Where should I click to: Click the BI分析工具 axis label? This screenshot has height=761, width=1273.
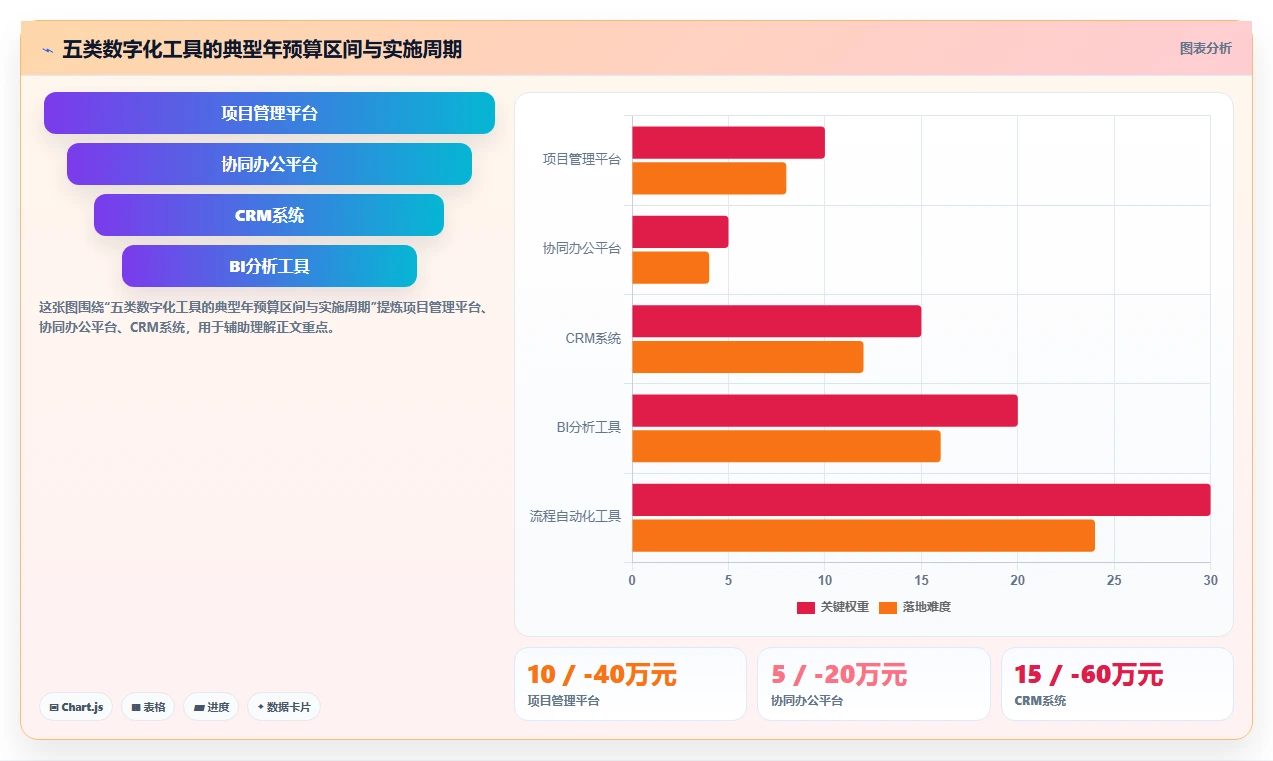click(x=589, y=427)
